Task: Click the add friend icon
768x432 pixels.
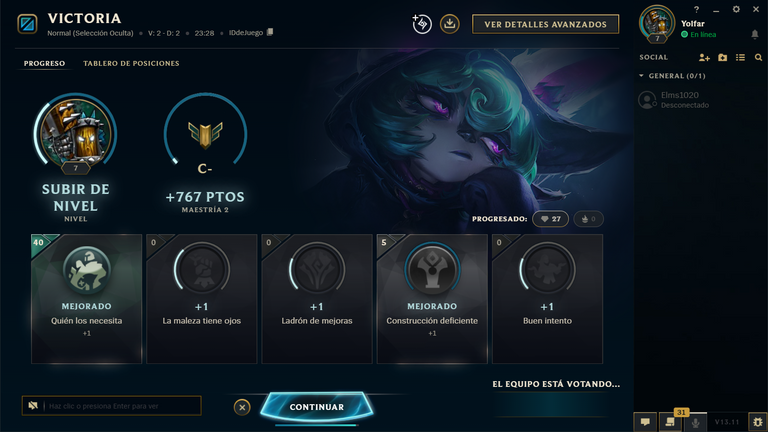Action: click(x=704, y=57)
